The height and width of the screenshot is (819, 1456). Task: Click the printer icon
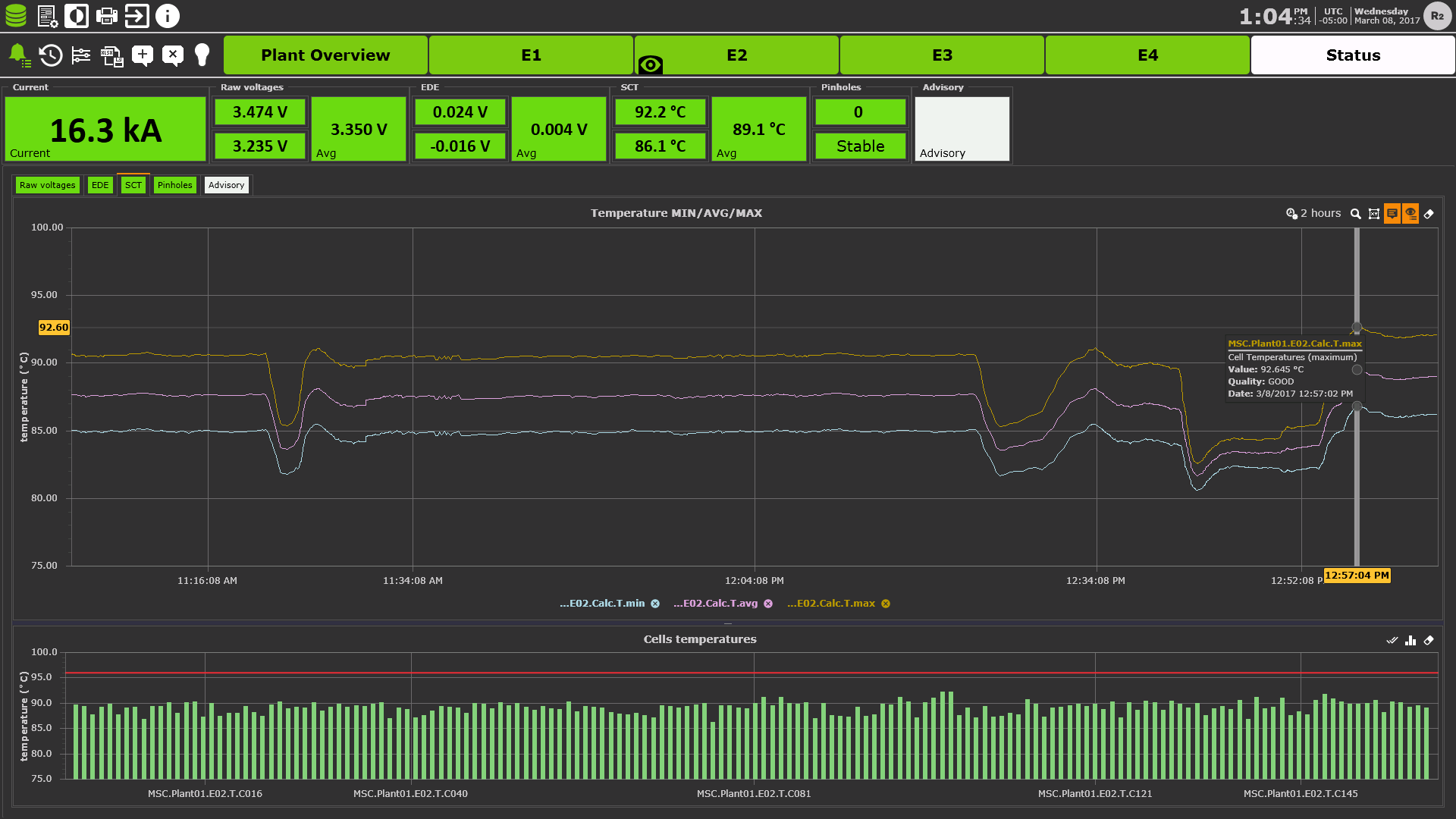[x=107, y=16]
